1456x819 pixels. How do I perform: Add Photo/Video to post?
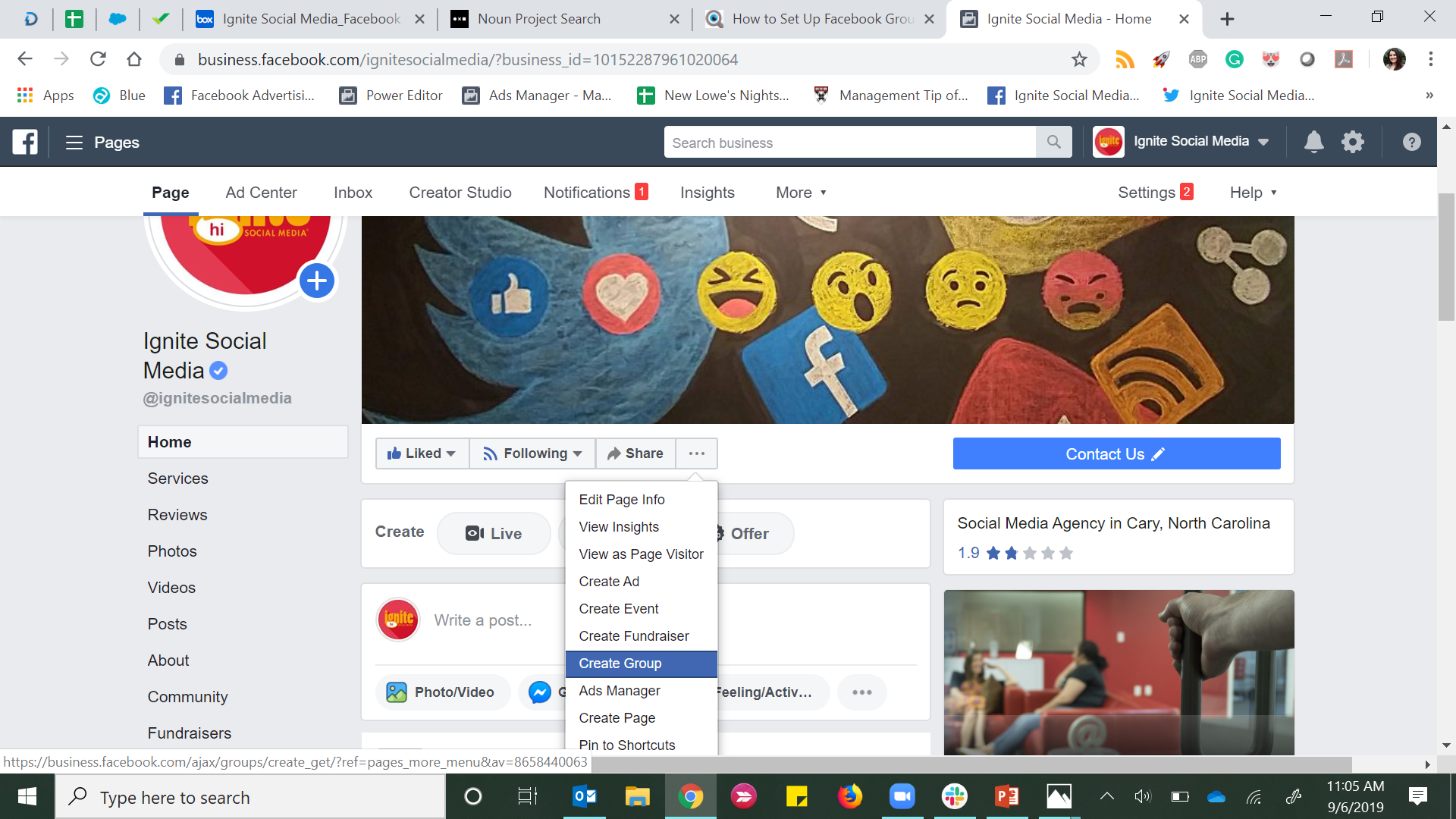click(x=441, y=692)
